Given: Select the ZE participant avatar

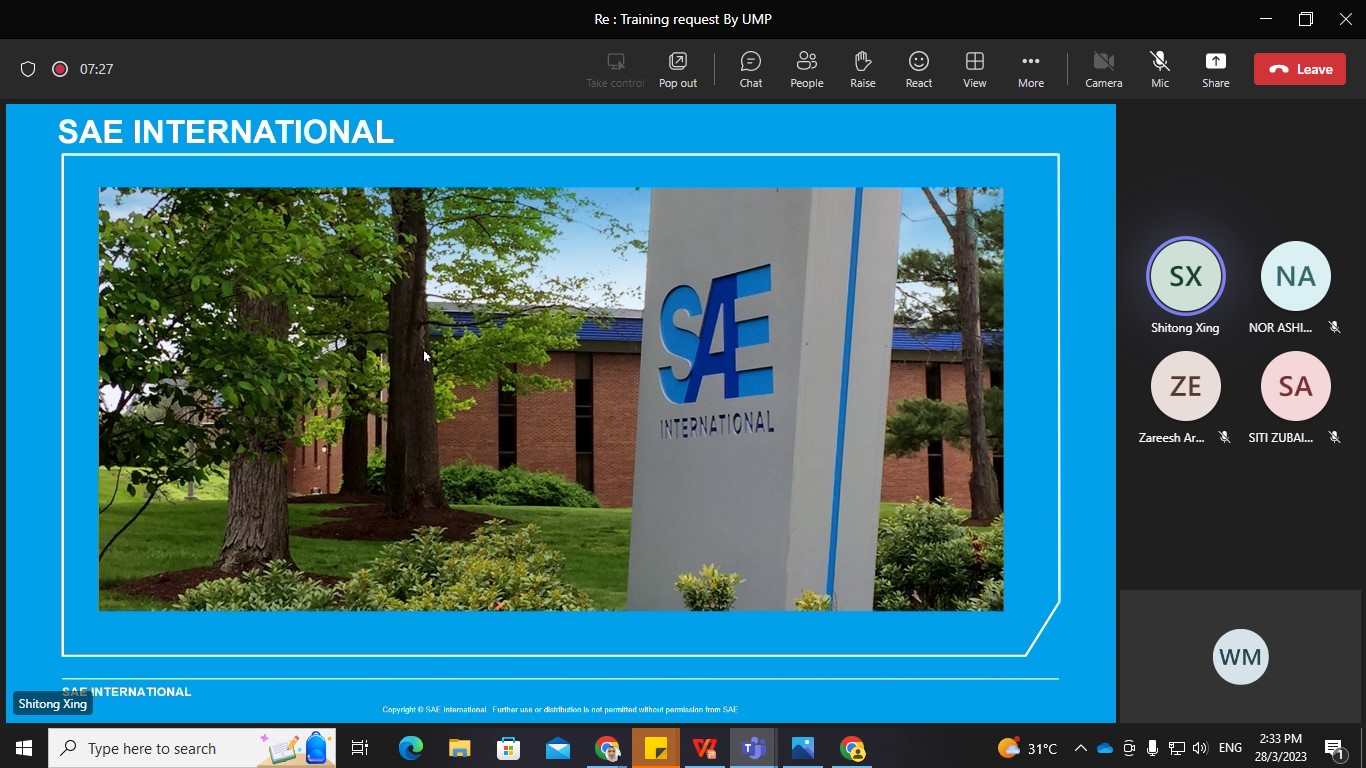Looking at the screenshot, I should pyautogui.click(x=1186, y=386).
